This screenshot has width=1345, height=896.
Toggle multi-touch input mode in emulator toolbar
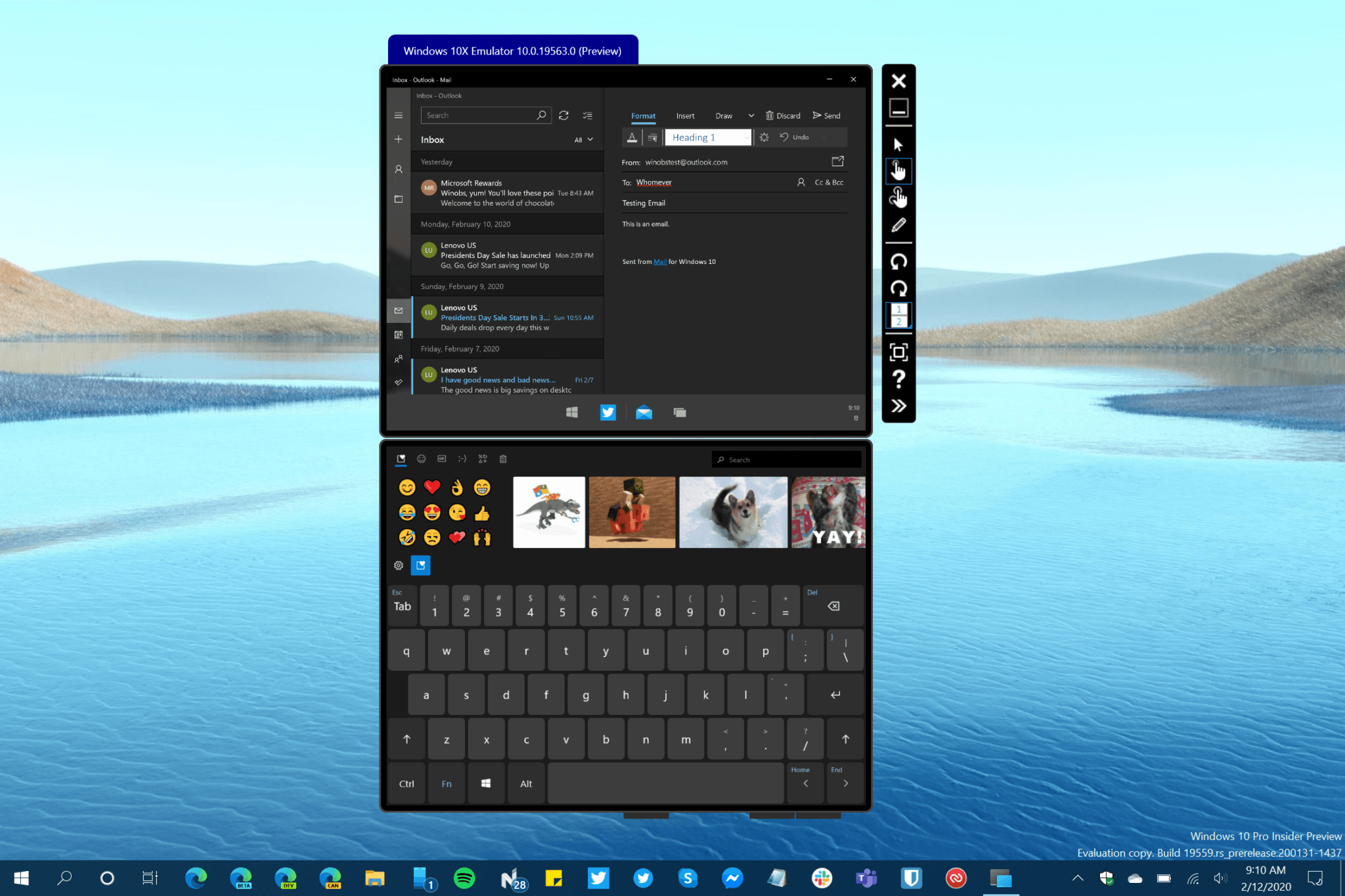[x=898, y=197]
